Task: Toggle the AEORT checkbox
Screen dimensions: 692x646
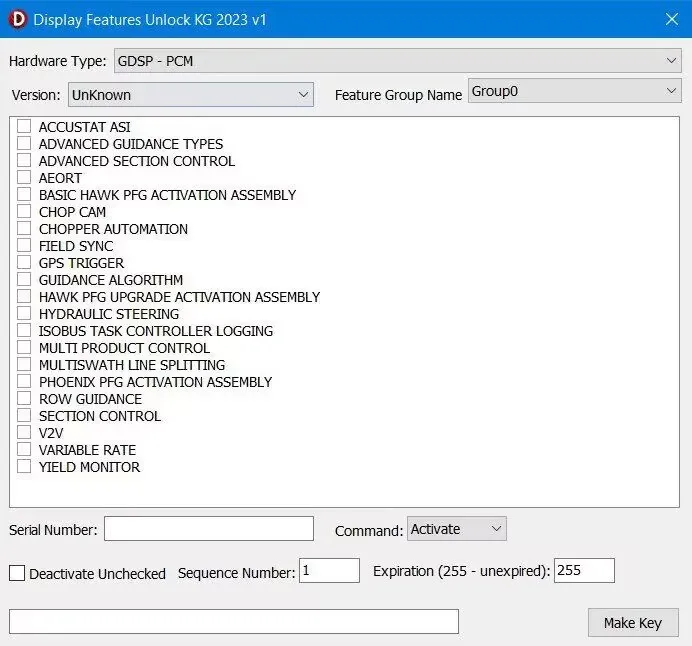Action: pos(24,177)
